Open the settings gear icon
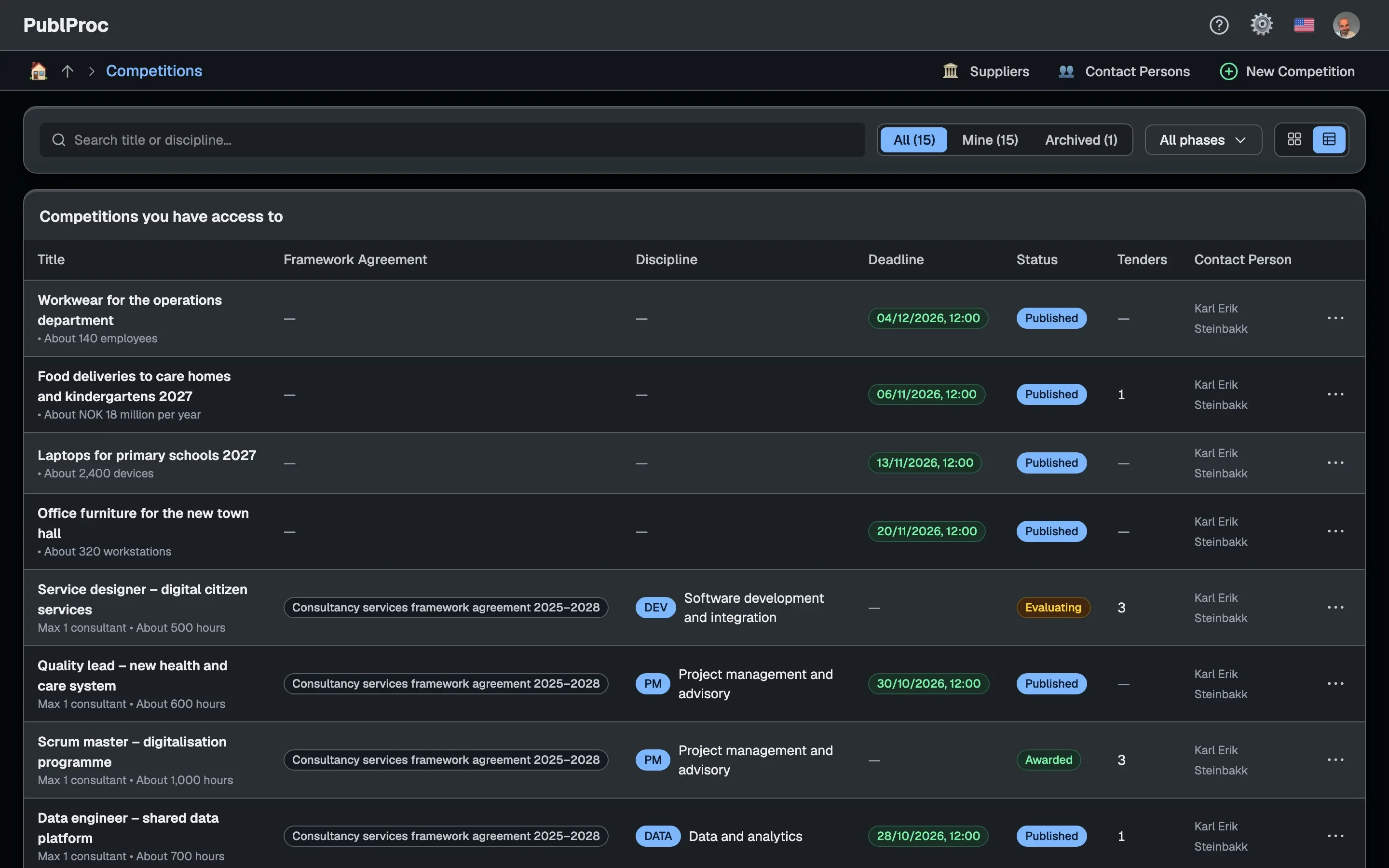This screenshot has width=1389, height=868. tap(1262, 25)
